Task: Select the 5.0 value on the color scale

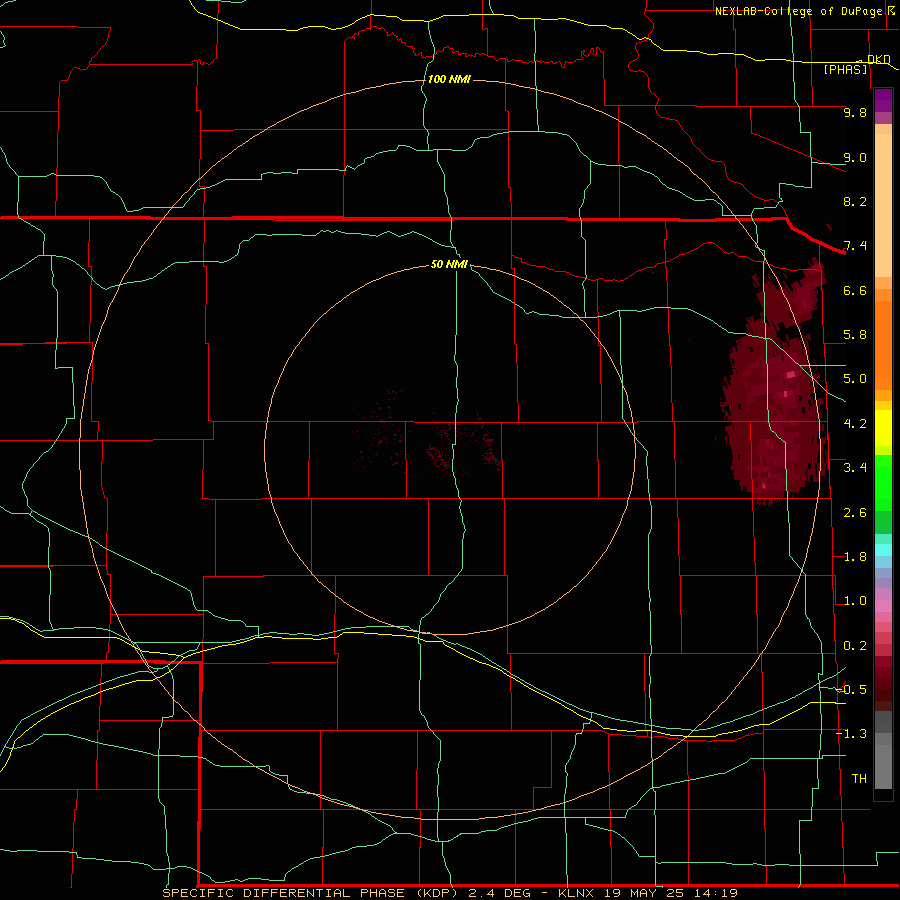Action: pos(855,379)
